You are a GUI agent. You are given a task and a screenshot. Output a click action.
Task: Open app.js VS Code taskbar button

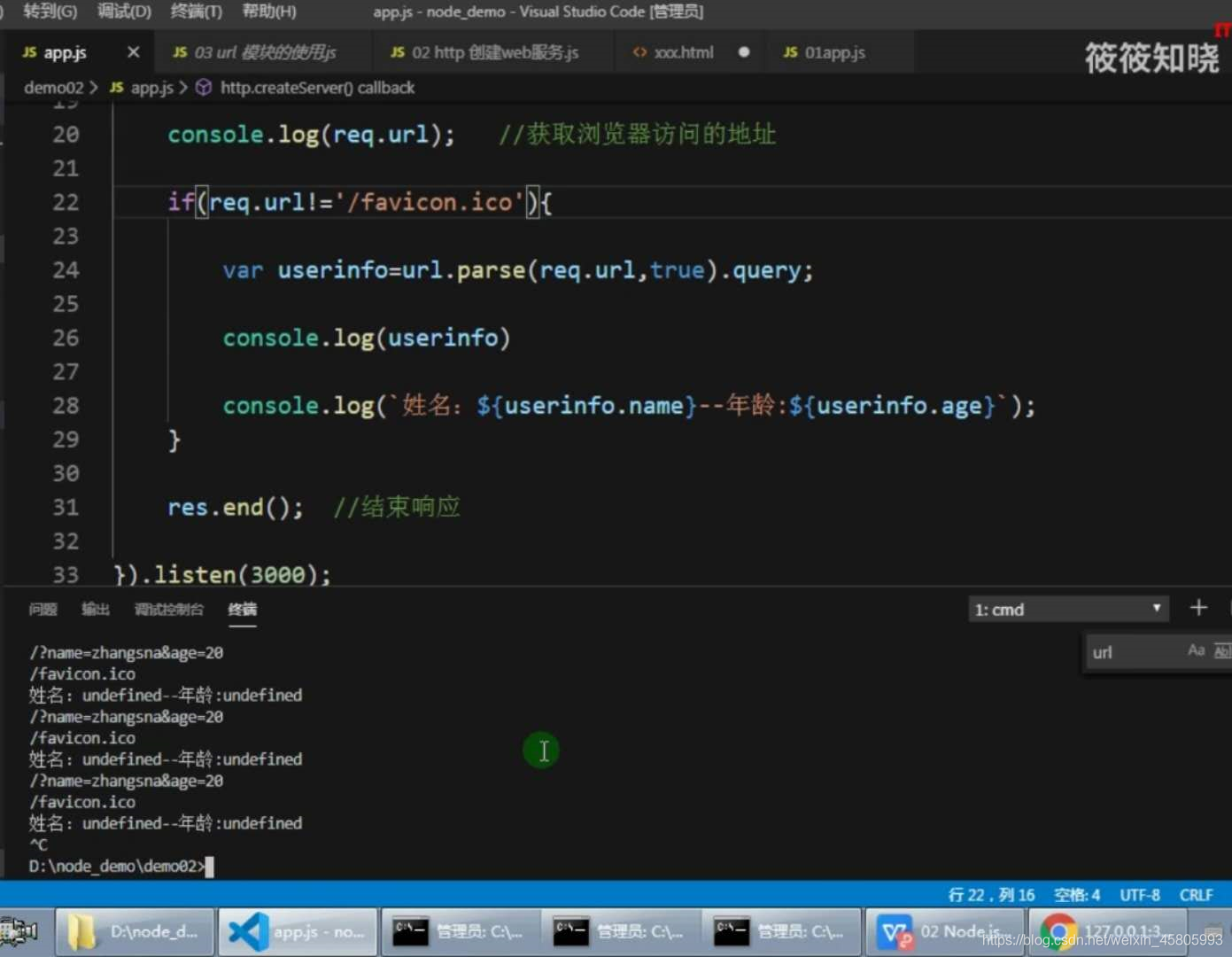(x=298, y=931)
